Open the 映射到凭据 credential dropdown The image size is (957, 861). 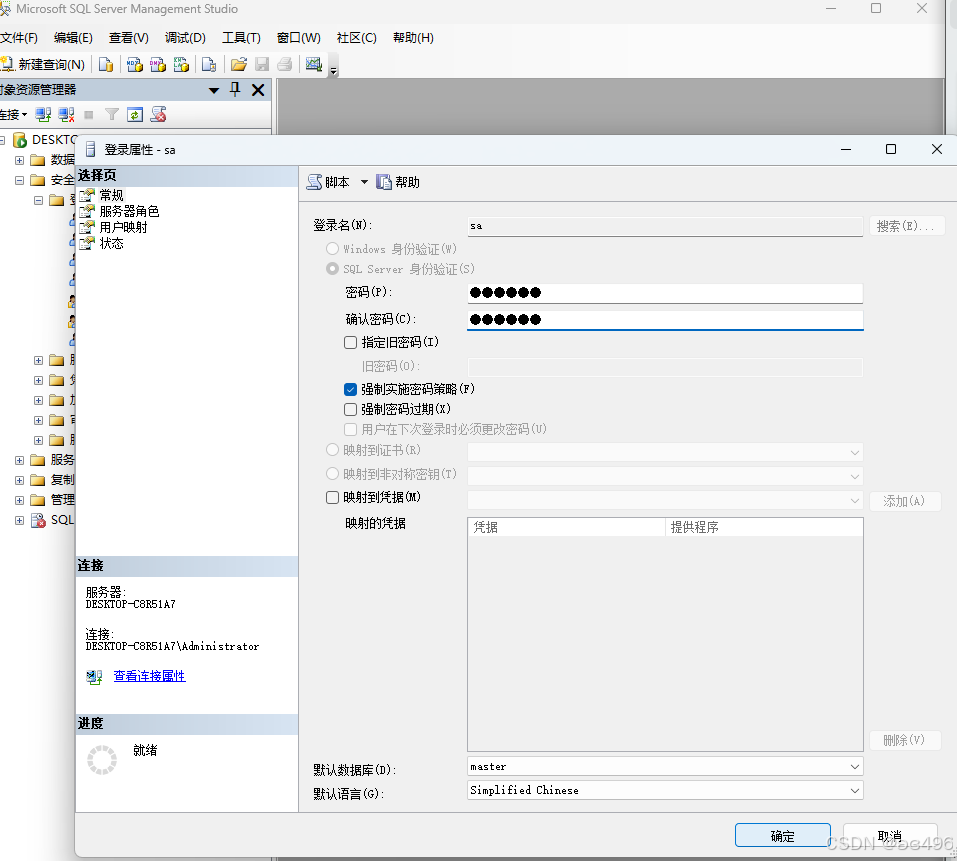click(x=854, y=501)
